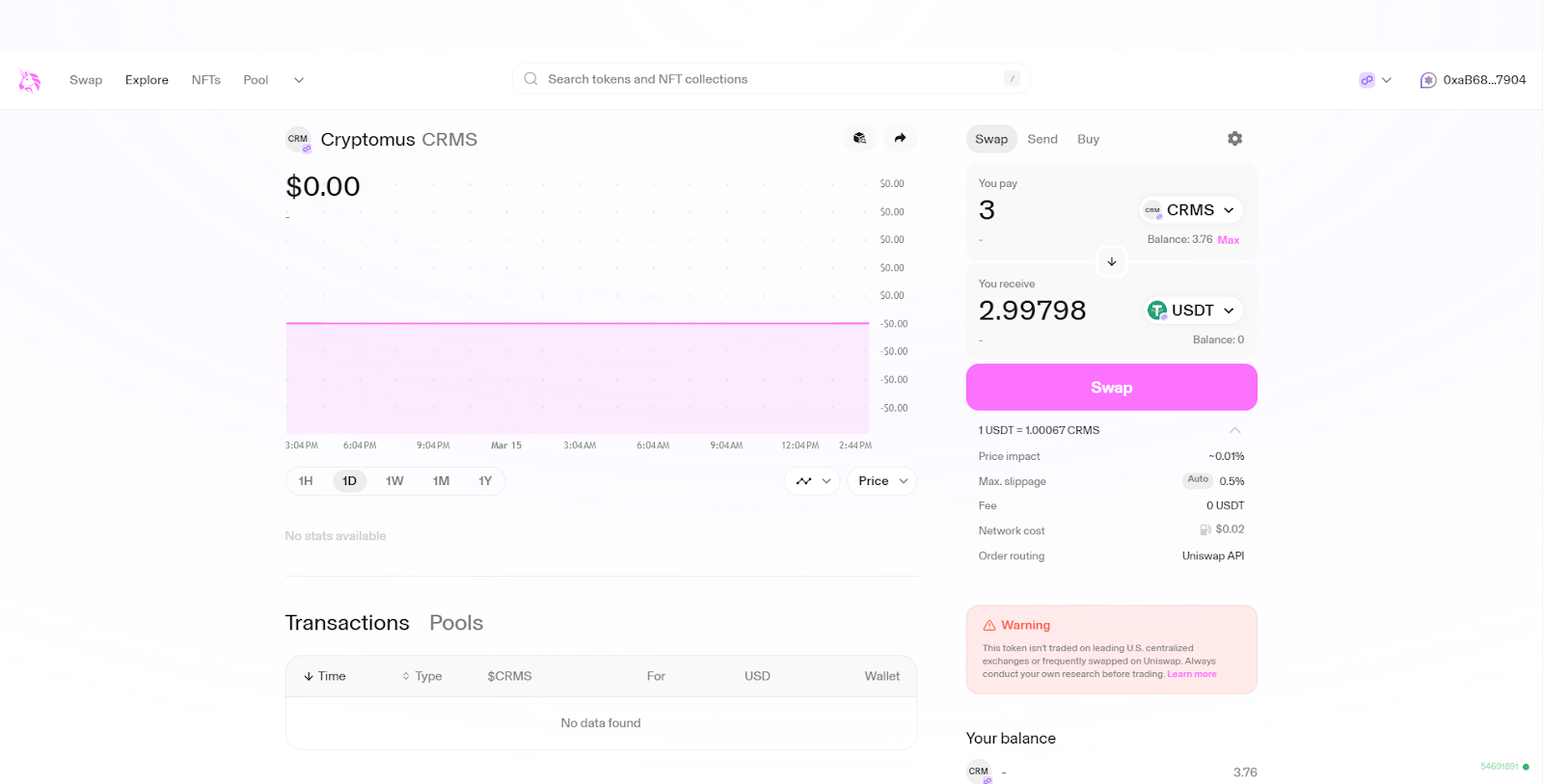Click the search magnifier icon
The width and height of the screenshot is (1543, 784).
point(530,79)
